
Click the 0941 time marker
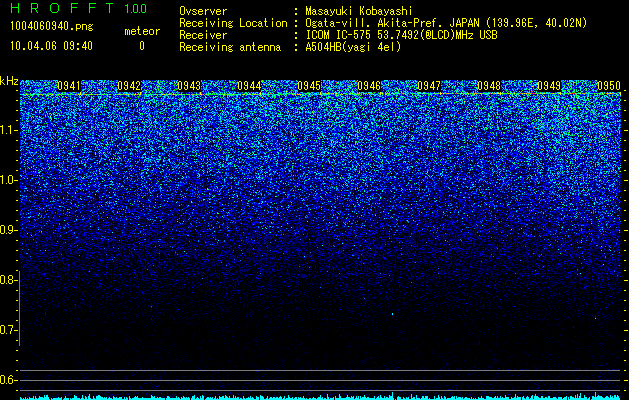(x=69, y=86)
